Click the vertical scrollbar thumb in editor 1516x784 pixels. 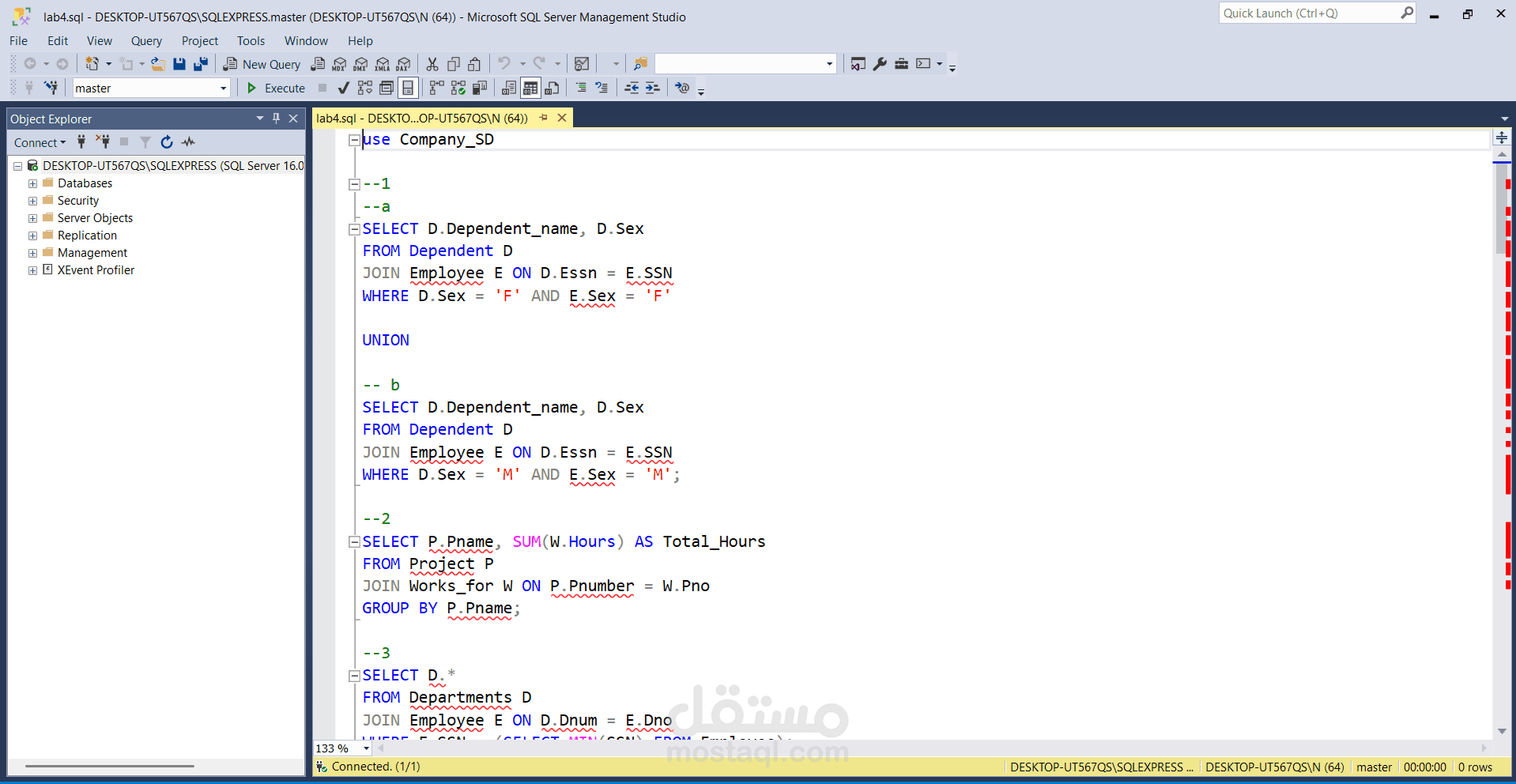[x=1500, y=209]
